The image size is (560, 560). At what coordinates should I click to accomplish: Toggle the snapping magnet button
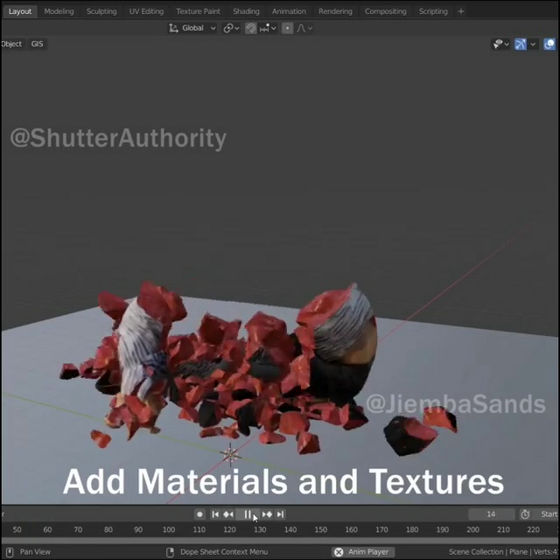(251, 28)
